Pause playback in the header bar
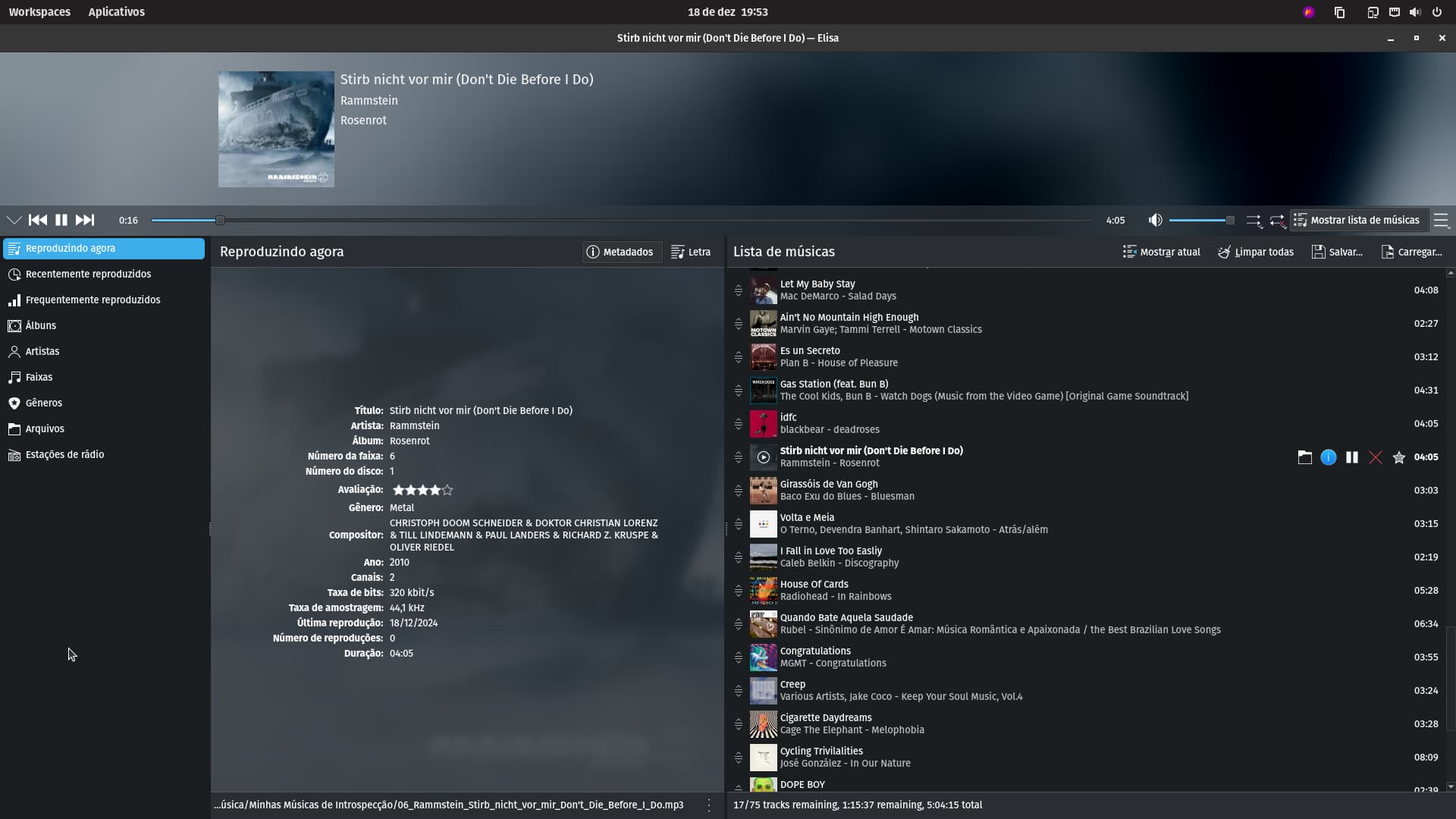Viewport: 1456px width, 819px height. (x=61, y=220)
